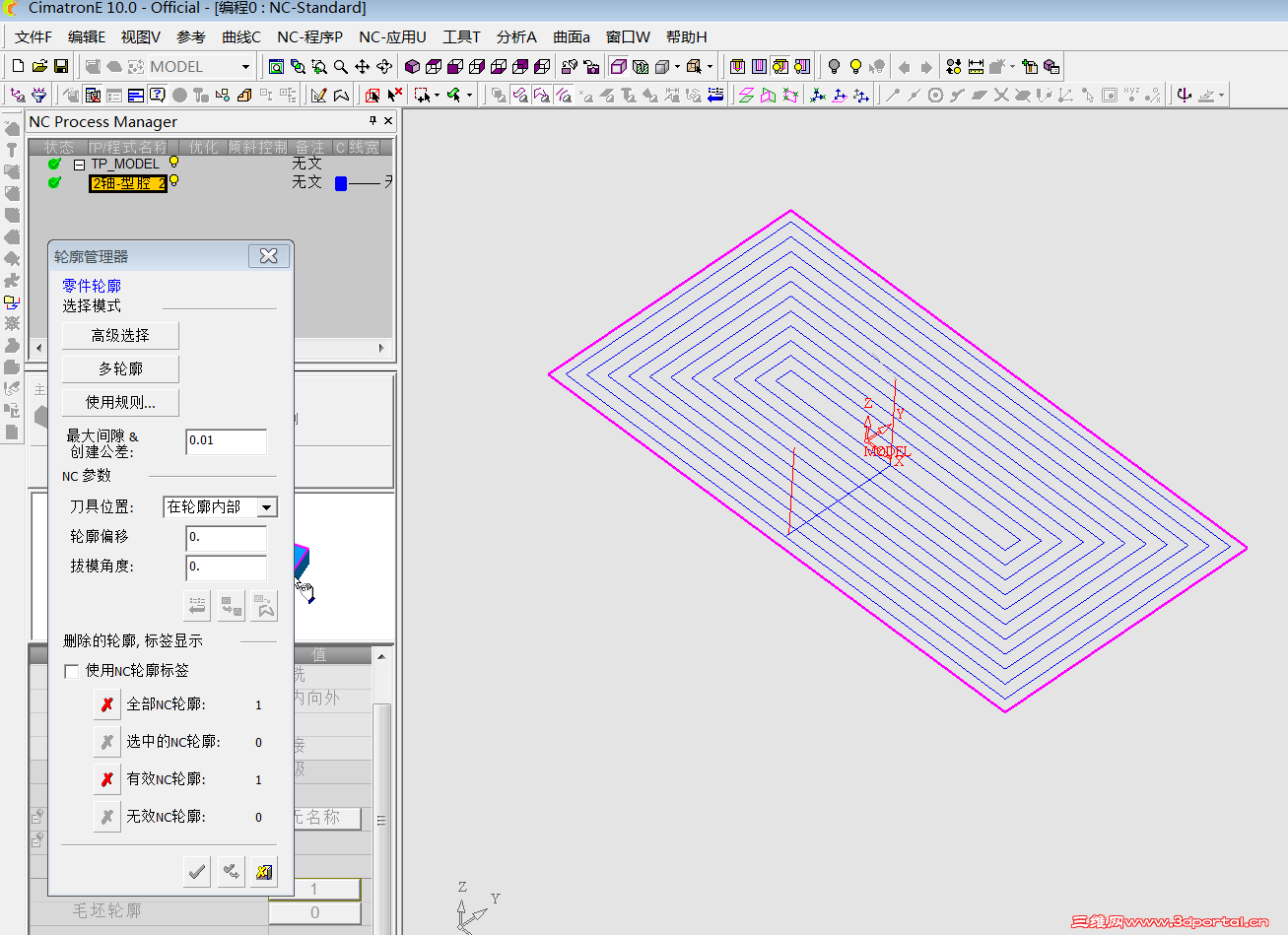This screenshot has width=1288, height=935.
Task: Open the NC-应用U menu
Action: point(392,37)
